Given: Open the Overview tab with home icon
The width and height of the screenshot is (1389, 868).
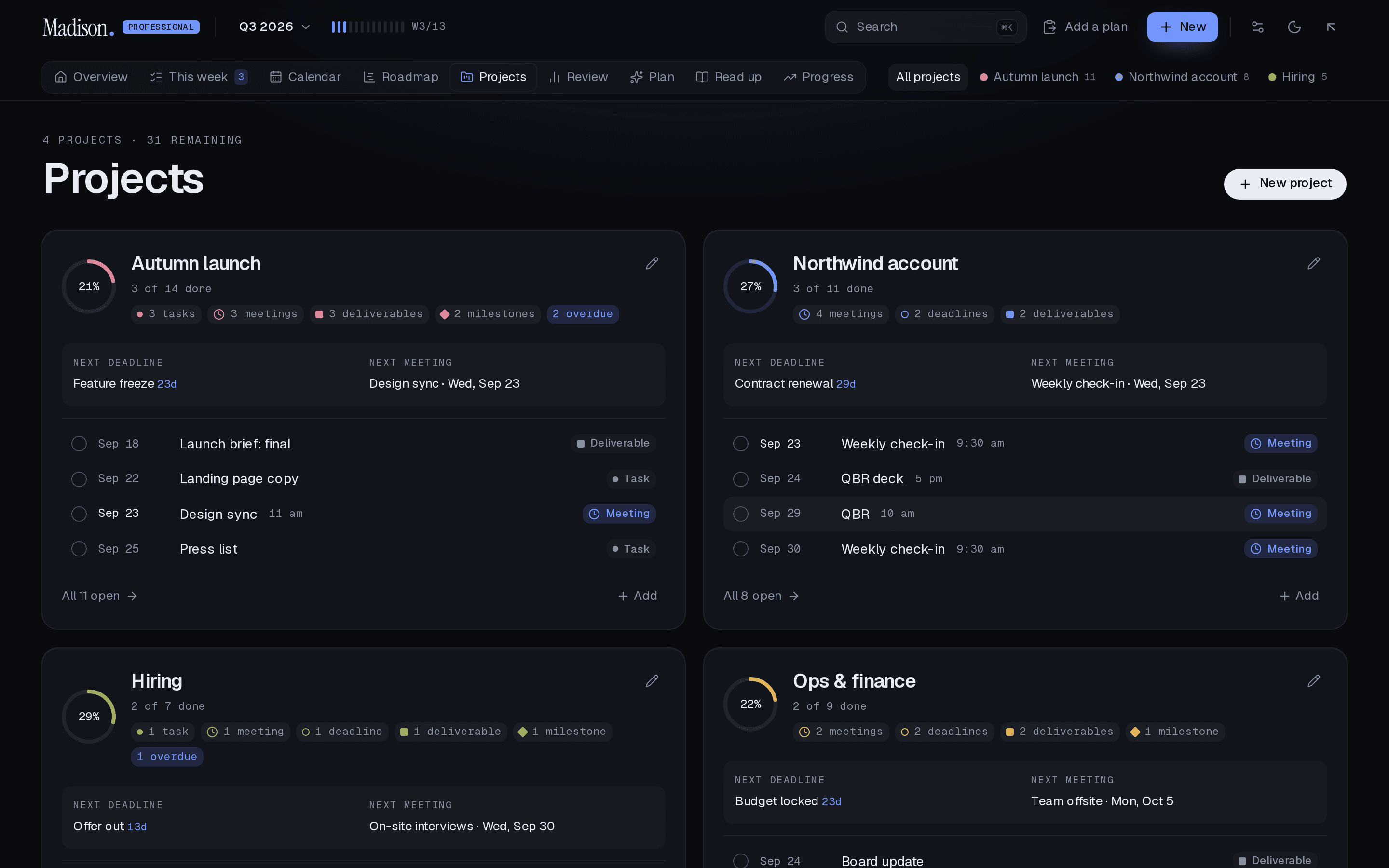Looking at the screenshot, I should click(91, 77).
